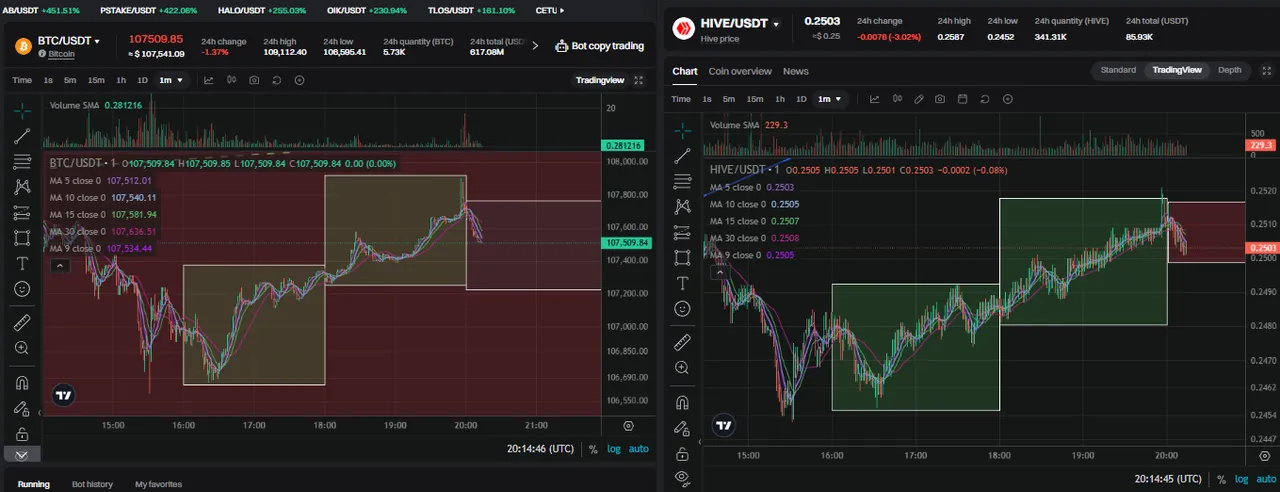The image size is (1280, 492).
Task: Toggle log scale on BTC chart
Action: point(613,449)
